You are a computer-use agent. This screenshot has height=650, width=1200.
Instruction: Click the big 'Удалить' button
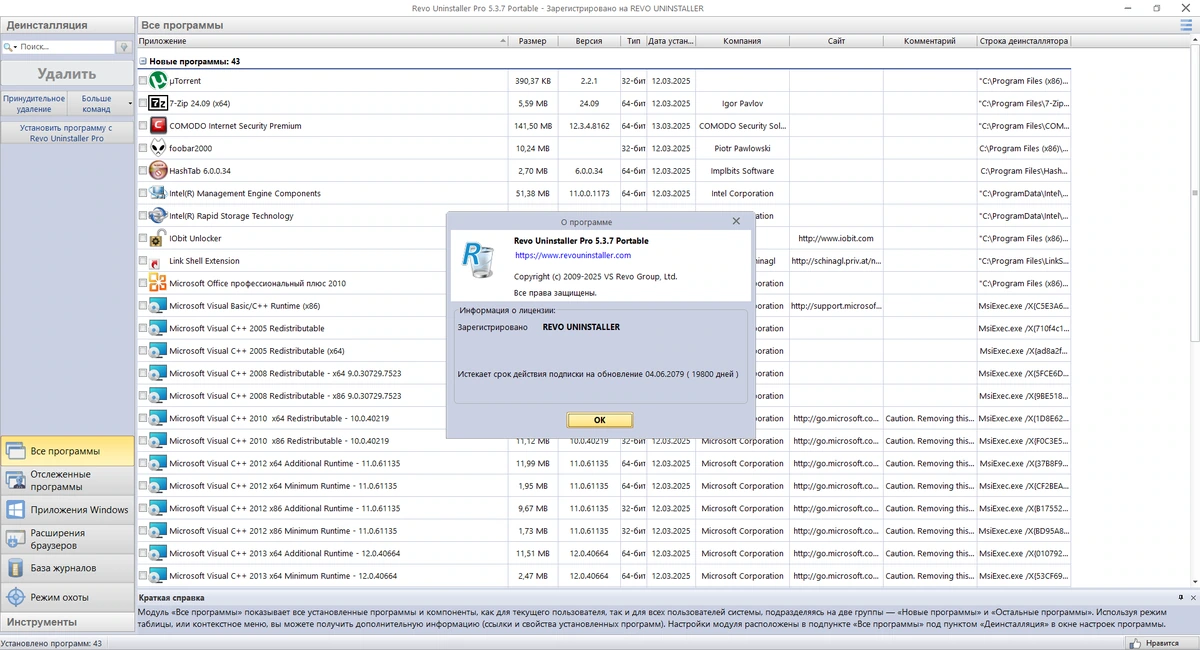coord(67,73)
